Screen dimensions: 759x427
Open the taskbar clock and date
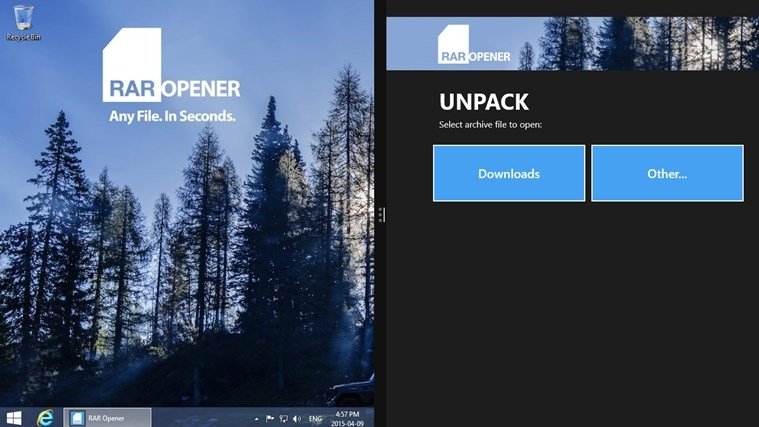click(x=347, y=419)
